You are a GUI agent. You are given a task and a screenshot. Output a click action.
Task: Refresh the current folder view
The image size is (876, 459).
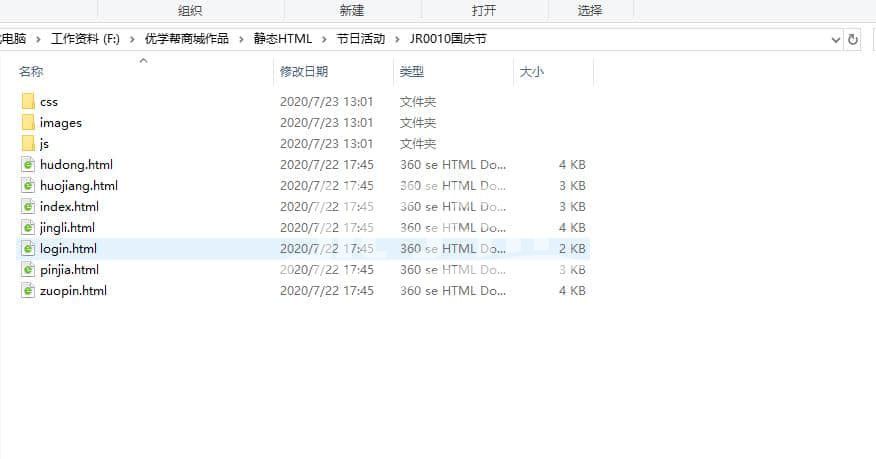[853, 39]
